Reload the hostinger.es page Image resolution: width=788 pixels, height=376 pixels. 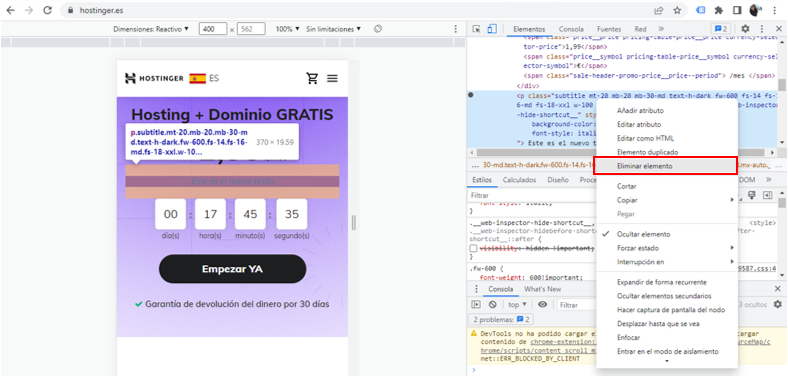pos(48,10)
